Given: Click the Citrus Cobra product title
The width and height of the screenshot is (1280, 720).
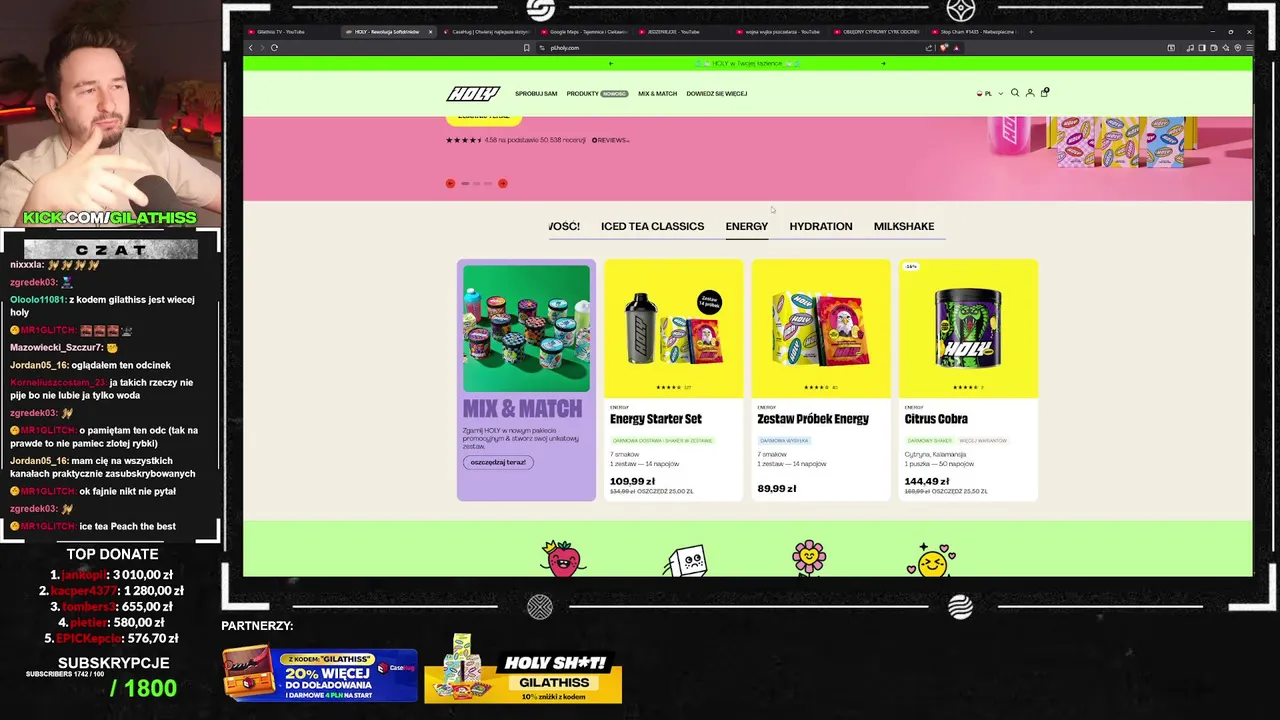Looking at the screenshot, I should click(936, 419).
